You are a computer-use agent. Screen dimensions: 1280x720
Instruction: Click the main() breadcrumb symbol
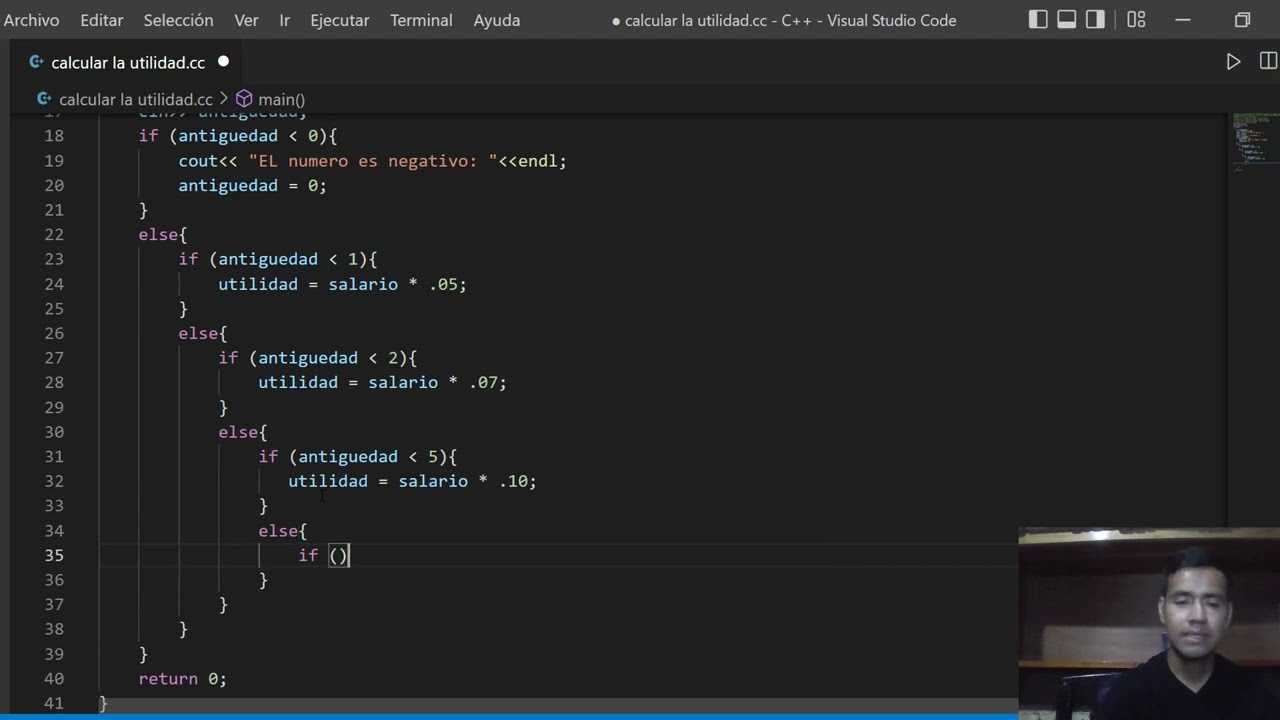pyautogui.click(x=281, y=99)
